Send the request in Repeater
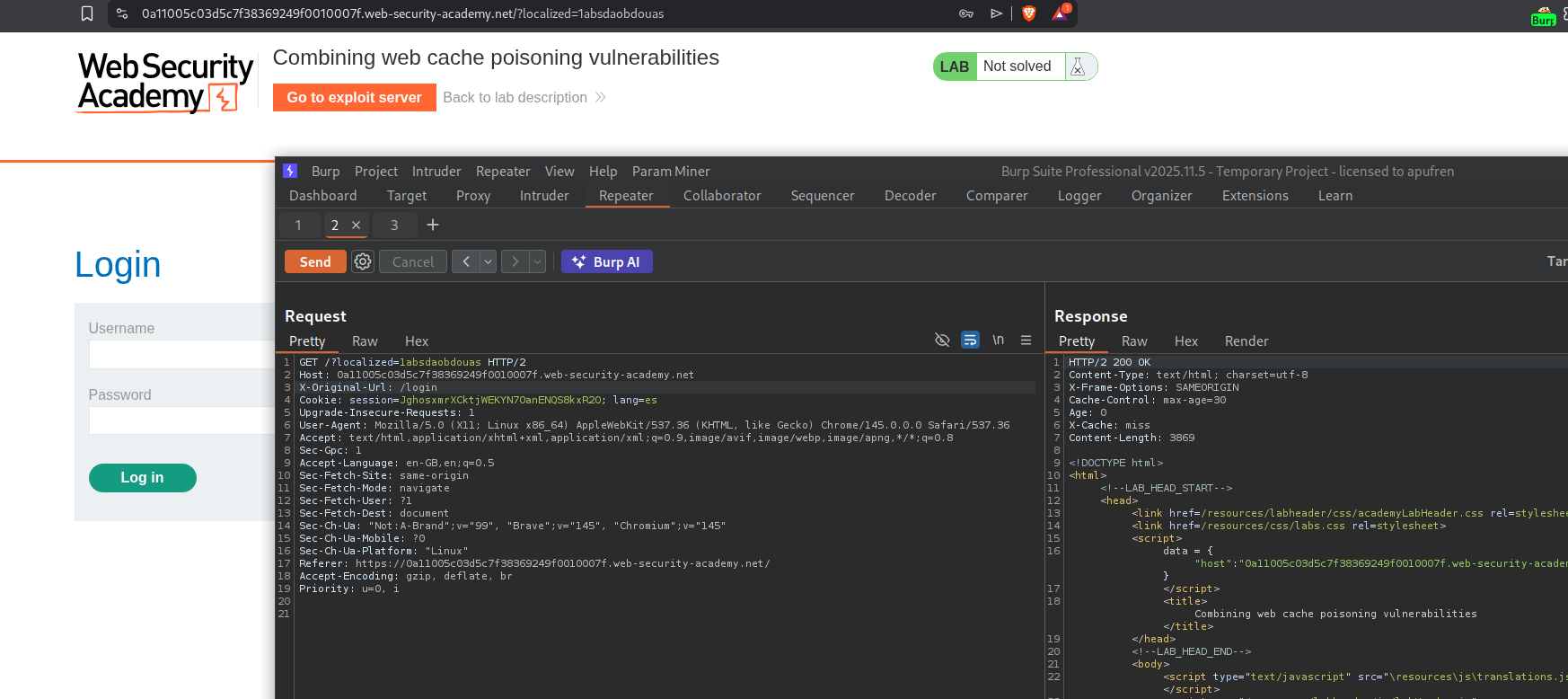The height and width of the screenshot is (699, 1568). pyautogui.click(x=314, y=261)
